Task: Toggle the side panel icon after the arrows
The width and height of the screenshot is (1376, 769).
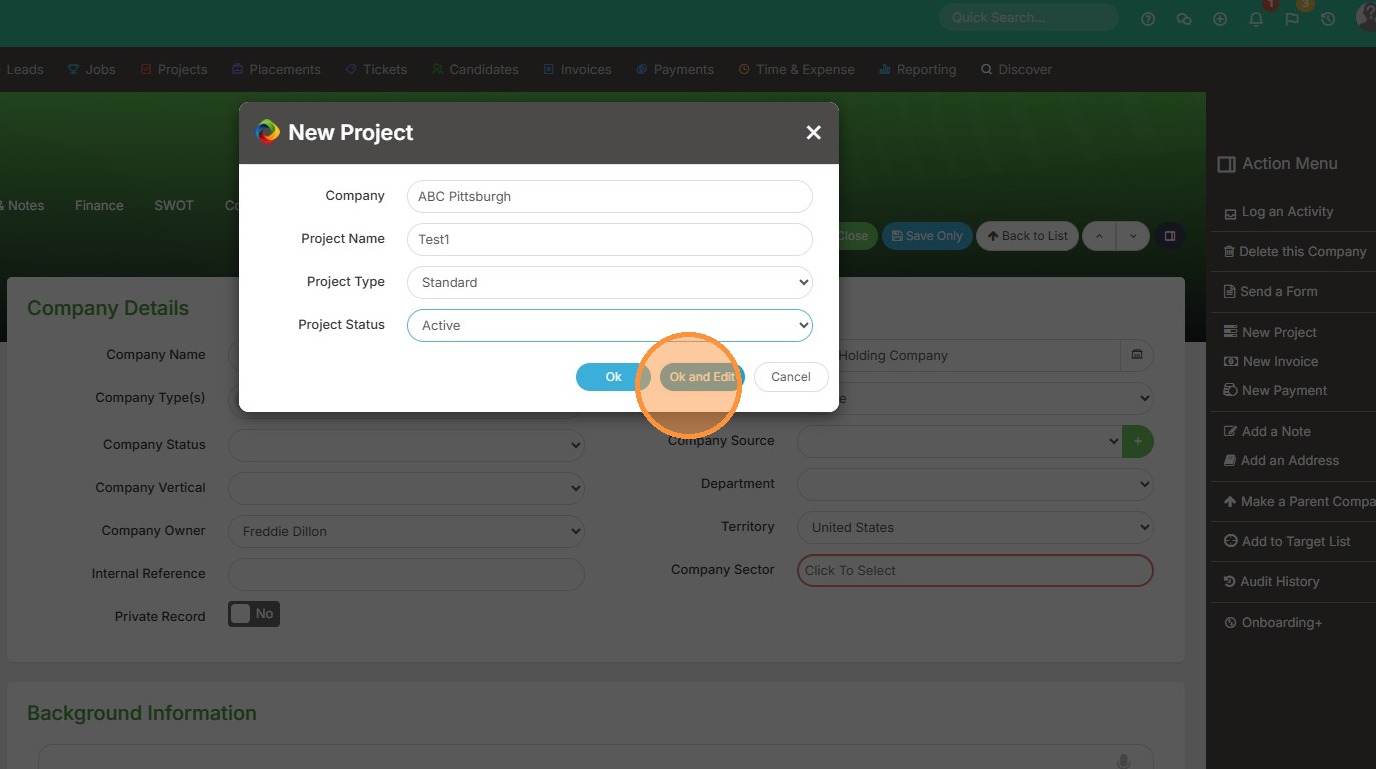Action: pos(1169,236)
